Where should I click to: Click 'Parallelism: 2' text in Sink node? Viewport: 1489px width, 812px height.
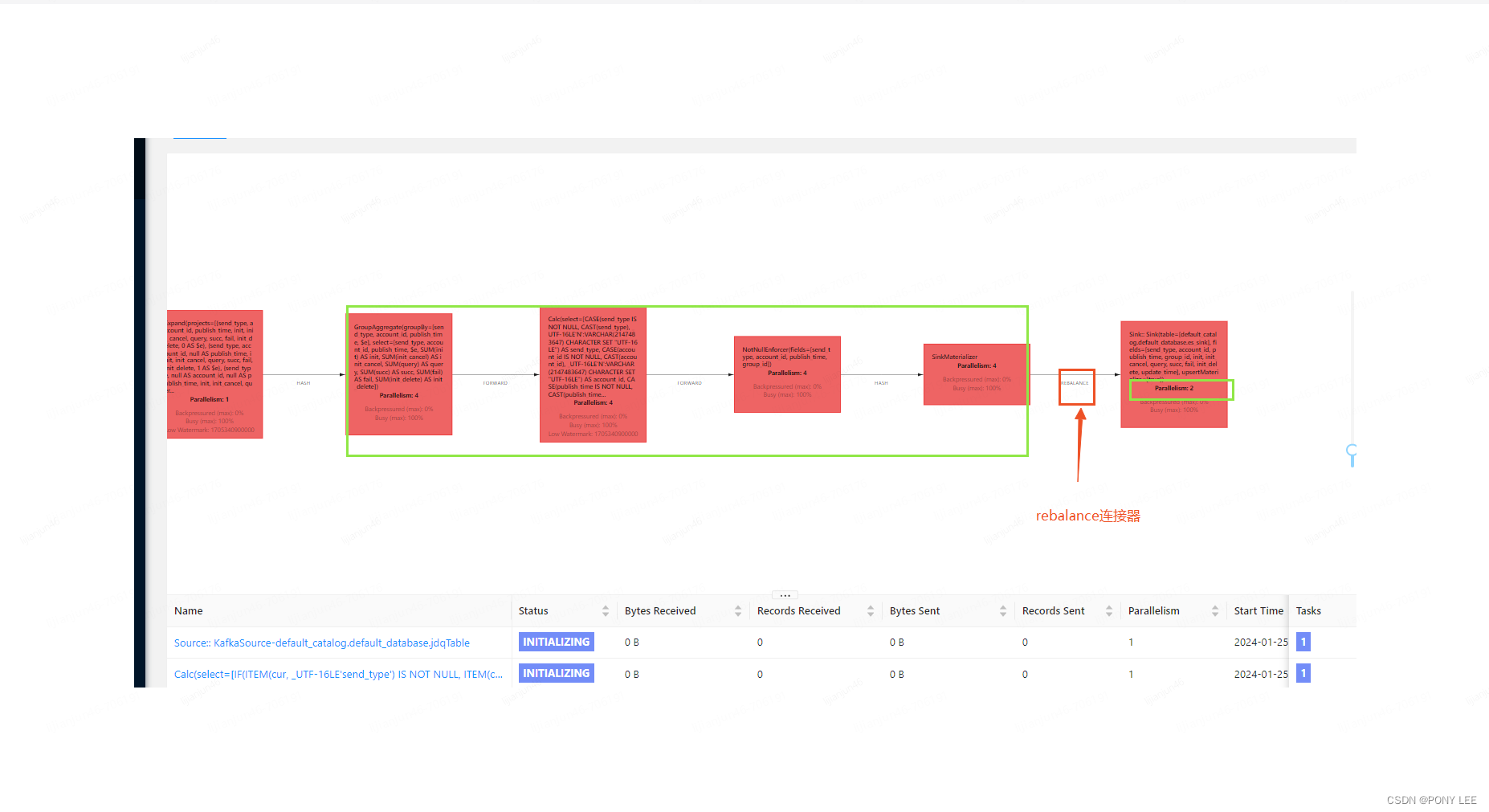coord(1174,388)
